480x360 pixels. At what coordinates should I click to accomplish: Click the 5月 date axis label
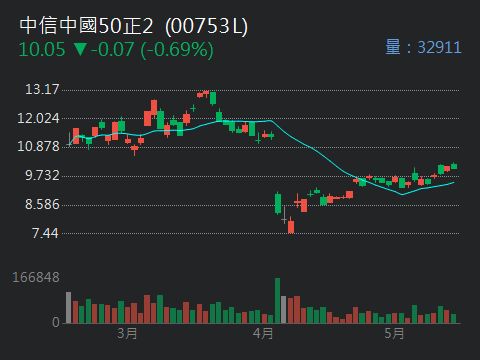[394, 333]
